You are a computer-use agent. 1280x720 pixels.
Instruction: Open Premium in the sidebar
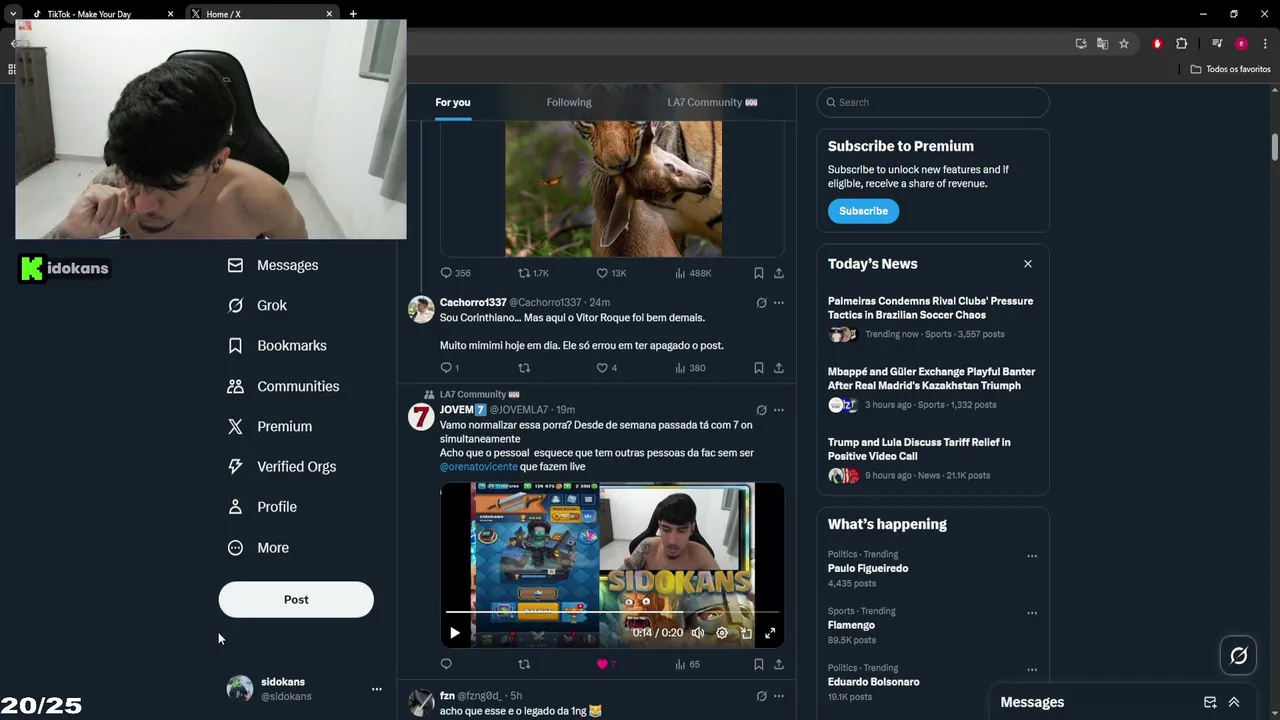(270, 426)
